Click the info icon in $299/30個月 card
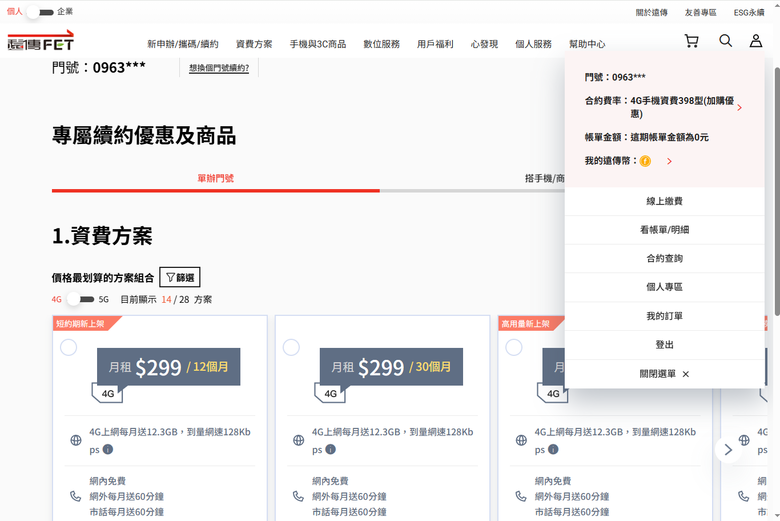780x521 pixels. coord(330,449)
